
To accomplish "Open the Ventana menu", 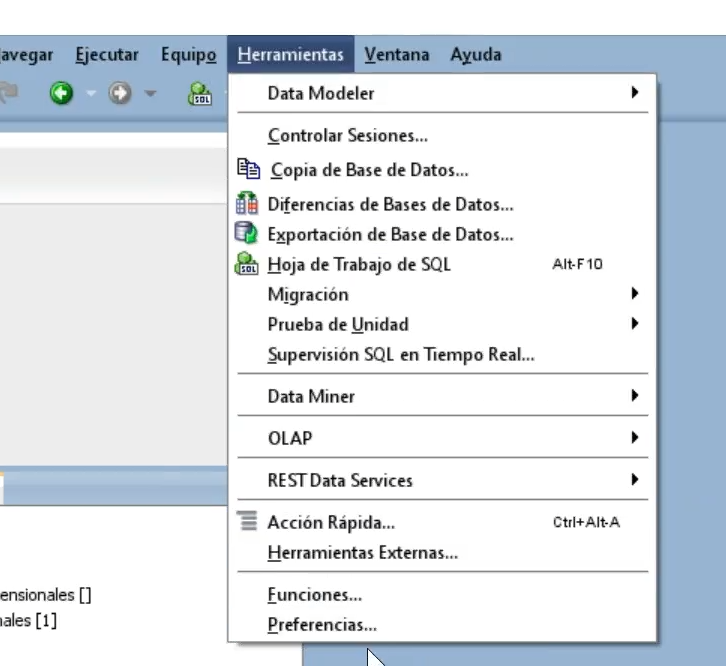I will [x=396, y=55].
